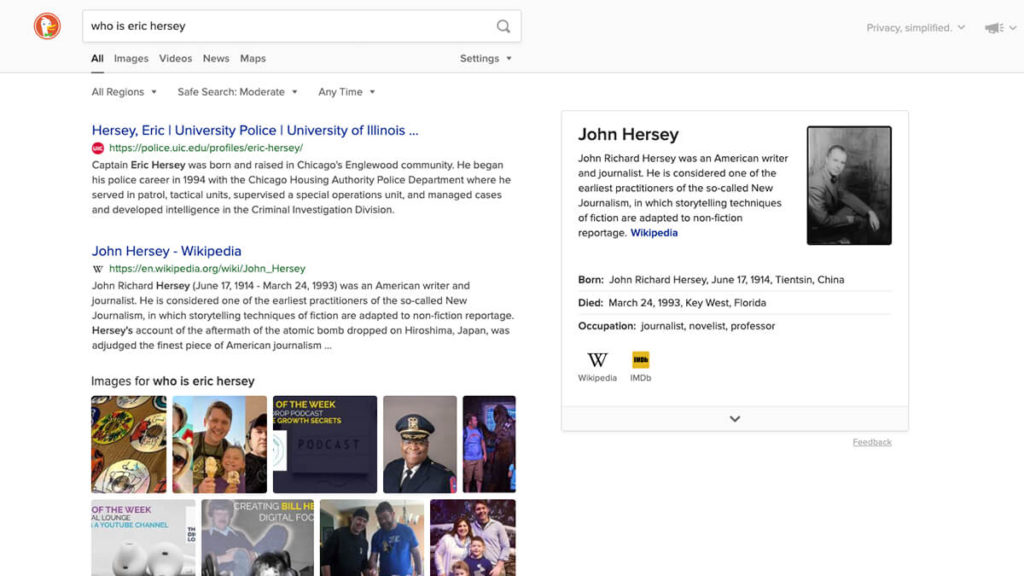The height and width of the screenshot is (576, 1024).
Task: Expand the John Hersey info panel chevron
Action: tap(735, 419)
